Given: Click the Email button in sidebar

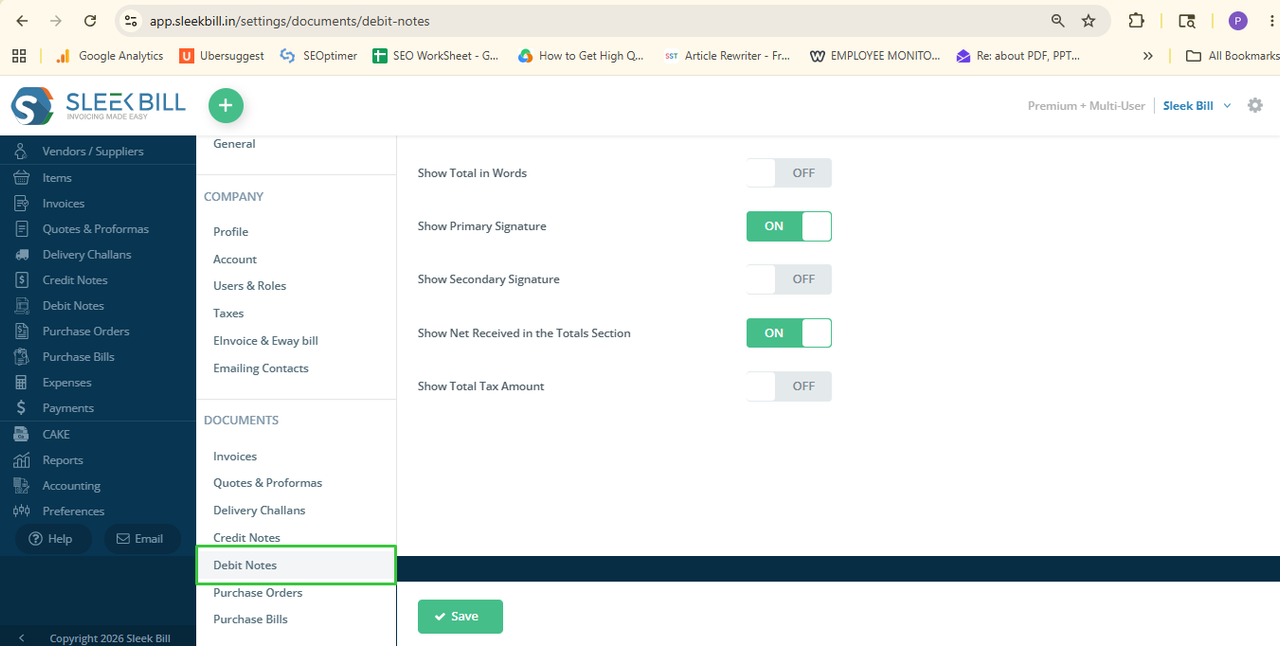Looking at the screenshot, I should coord(141,539).
